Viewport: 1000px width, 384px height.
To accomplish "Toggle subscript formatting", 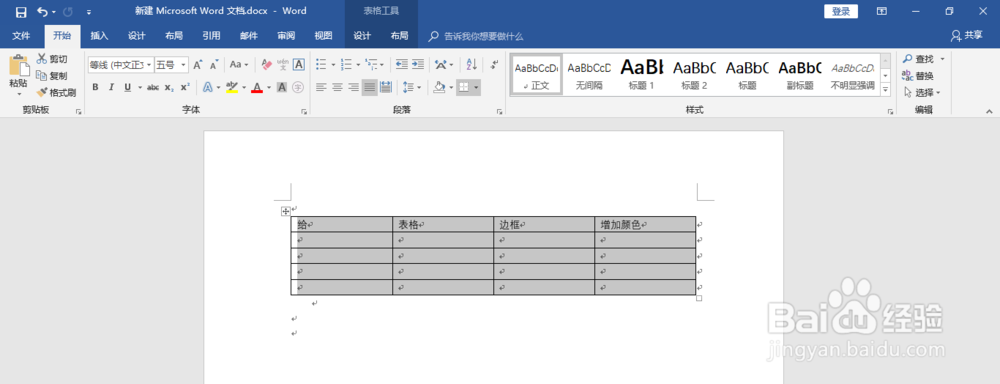I will [168, 87].
